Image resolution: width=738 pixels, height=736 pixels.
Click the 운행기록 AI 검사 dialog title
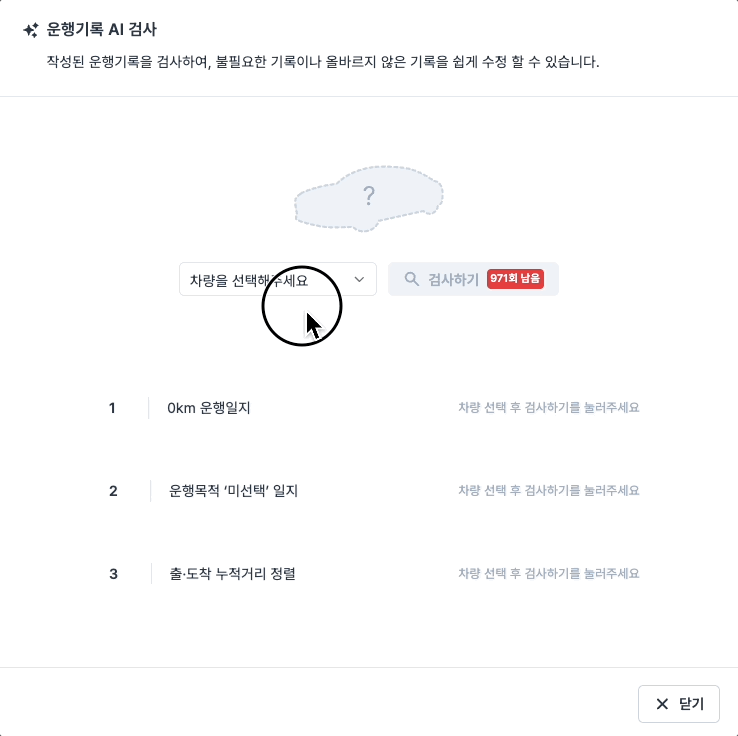coord(101,29)
